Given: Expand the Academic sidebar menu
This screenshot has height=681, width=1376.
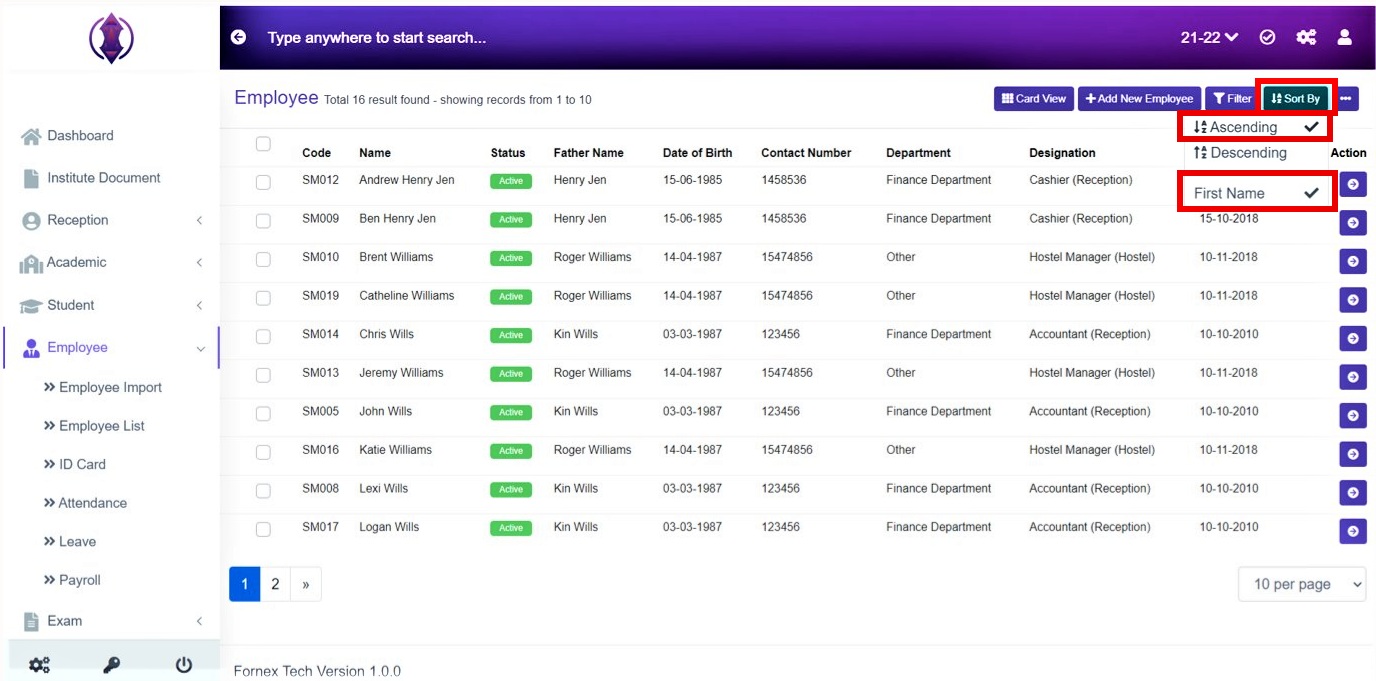Looking at the screenshot, I should pyautogui.click(x=110, y=263).
